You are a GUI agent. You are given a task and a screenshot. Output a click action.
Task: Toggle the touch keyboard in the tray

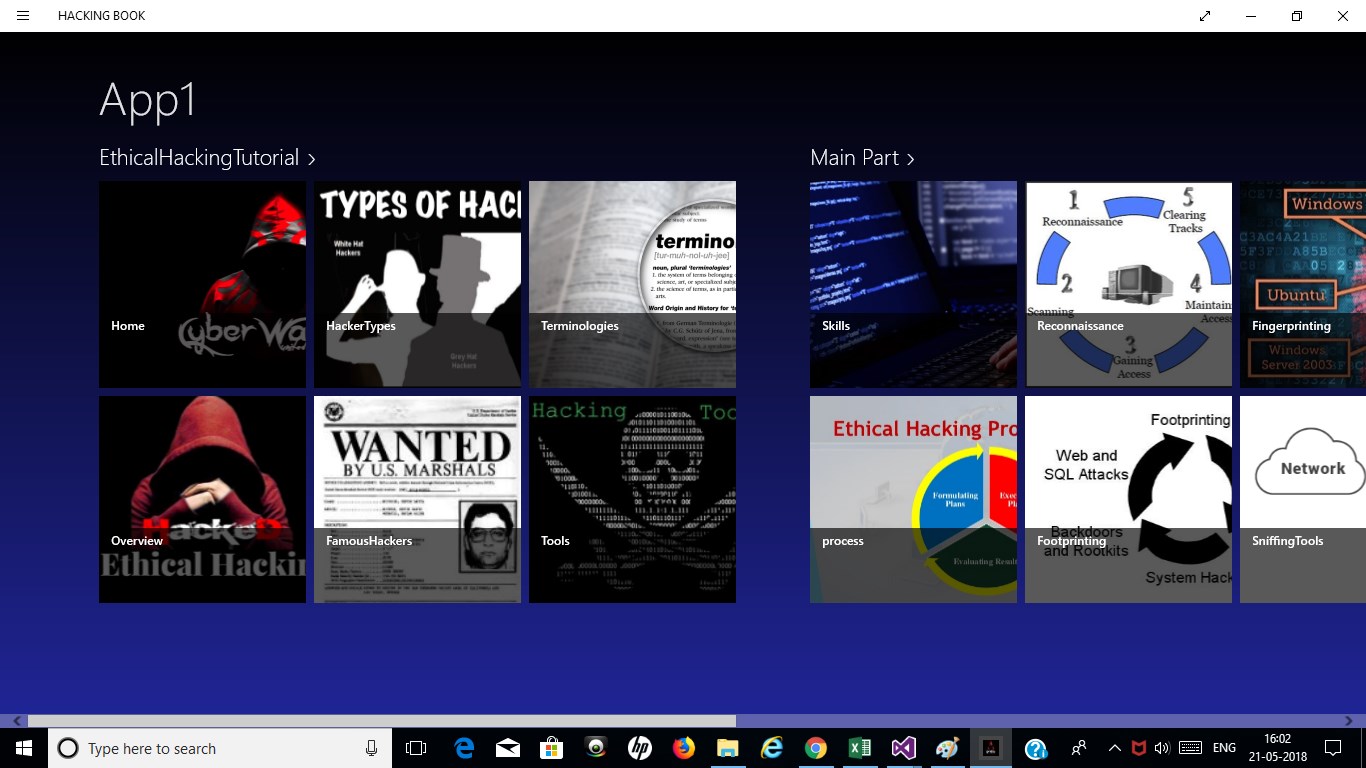[x=1189, y=748]
